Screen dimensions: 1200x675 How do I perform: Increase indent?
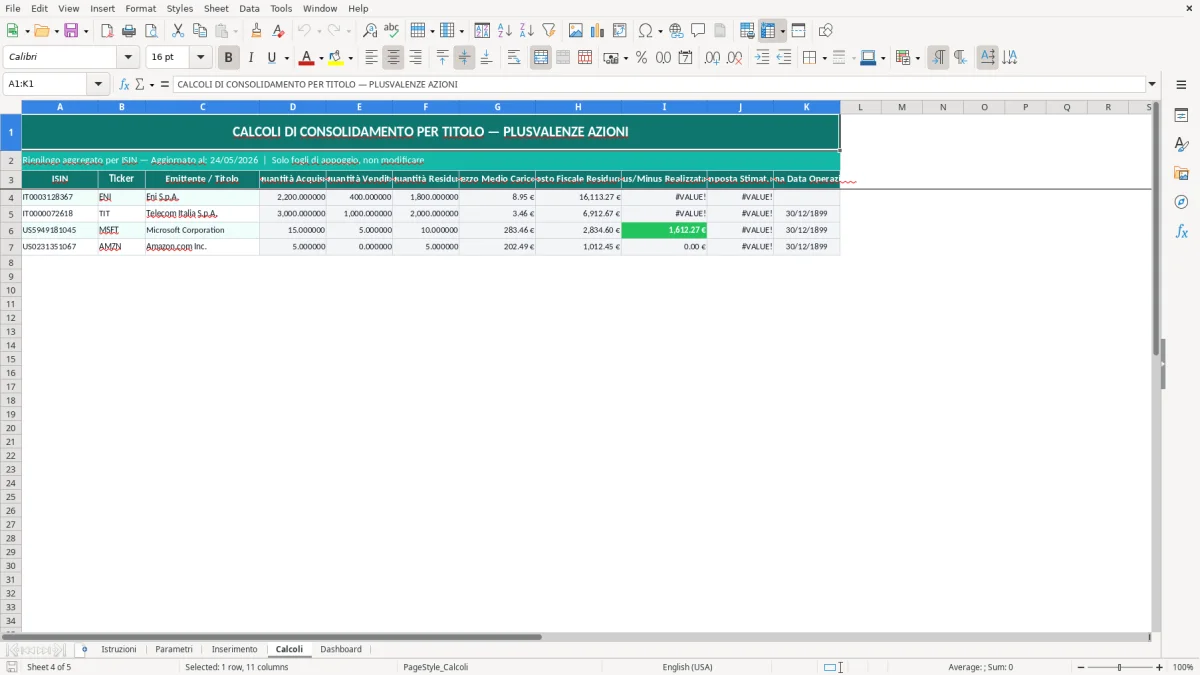click(x=762, y=58)
